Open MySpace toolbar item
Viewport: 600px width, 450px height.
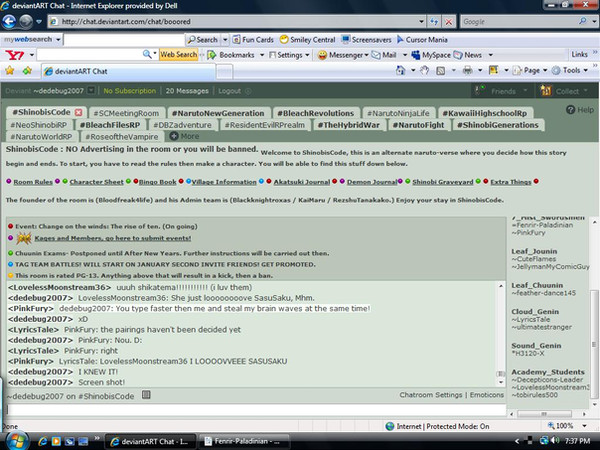point(431,55)
